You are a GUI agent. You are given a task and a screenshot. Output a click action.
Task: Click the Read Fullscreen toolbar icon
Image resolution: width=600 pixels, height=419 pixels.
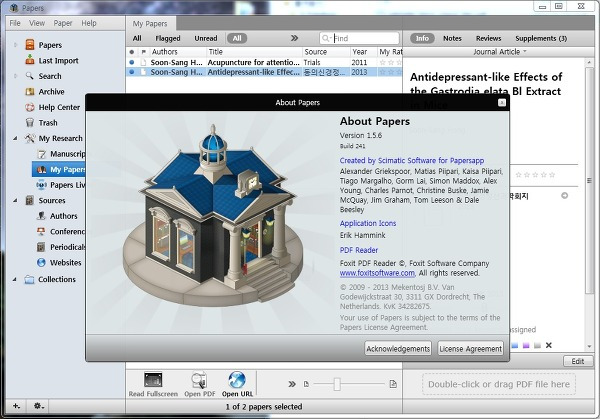pyautogui.click(x=153, y=380)
